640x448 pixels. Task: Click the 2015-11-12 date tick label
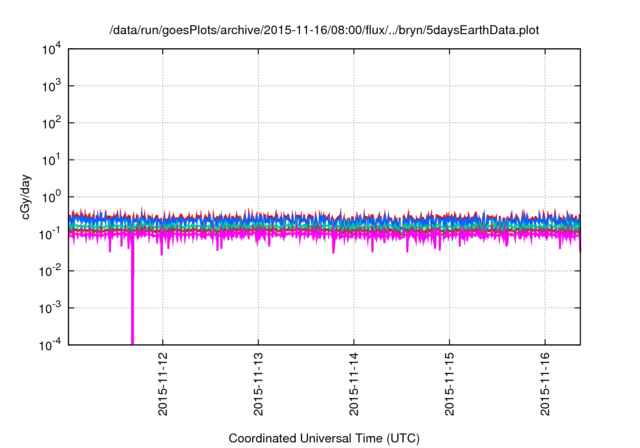pos(162,384)
